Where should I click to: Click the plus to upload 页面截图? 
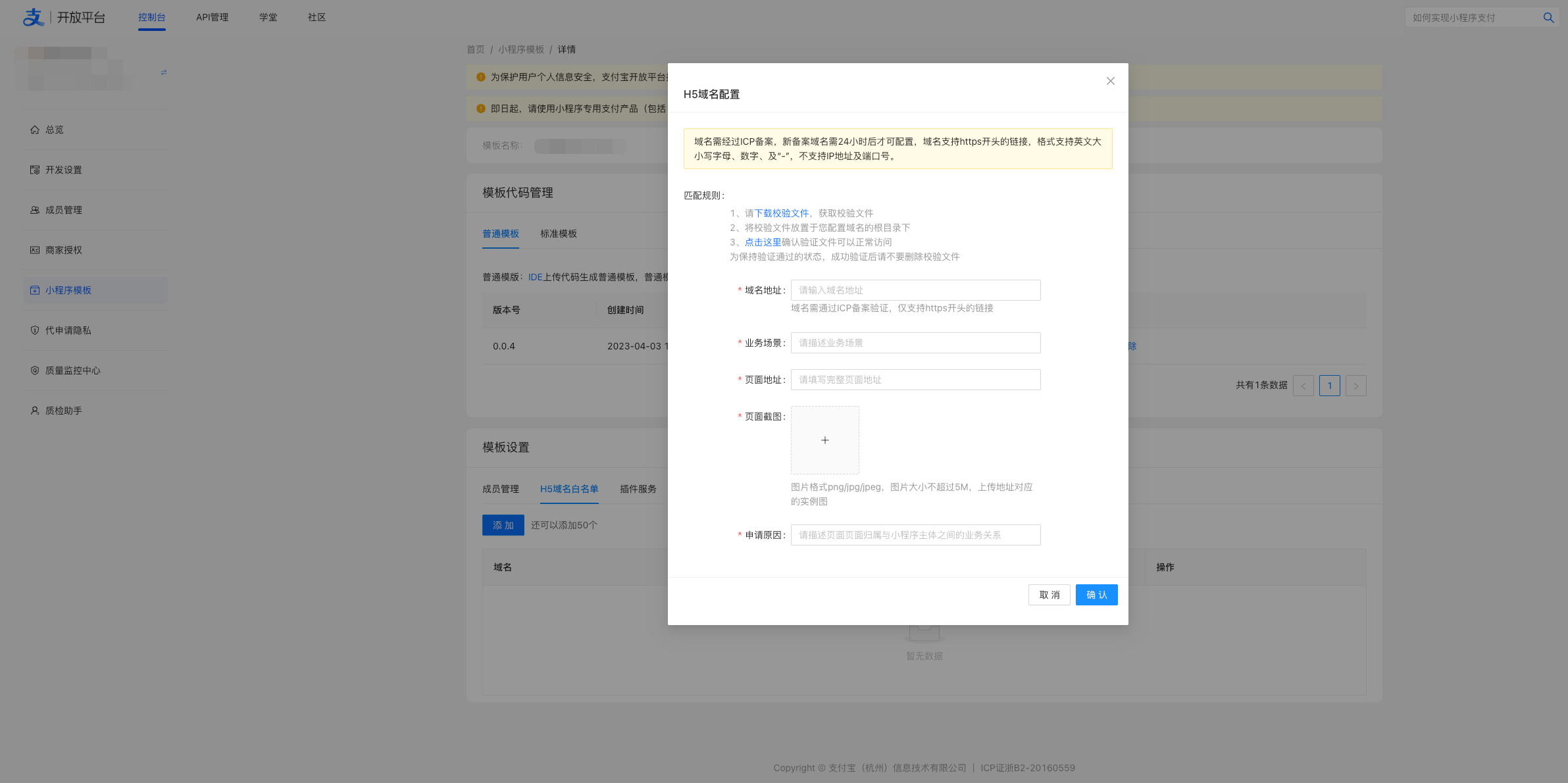(824, 440)
